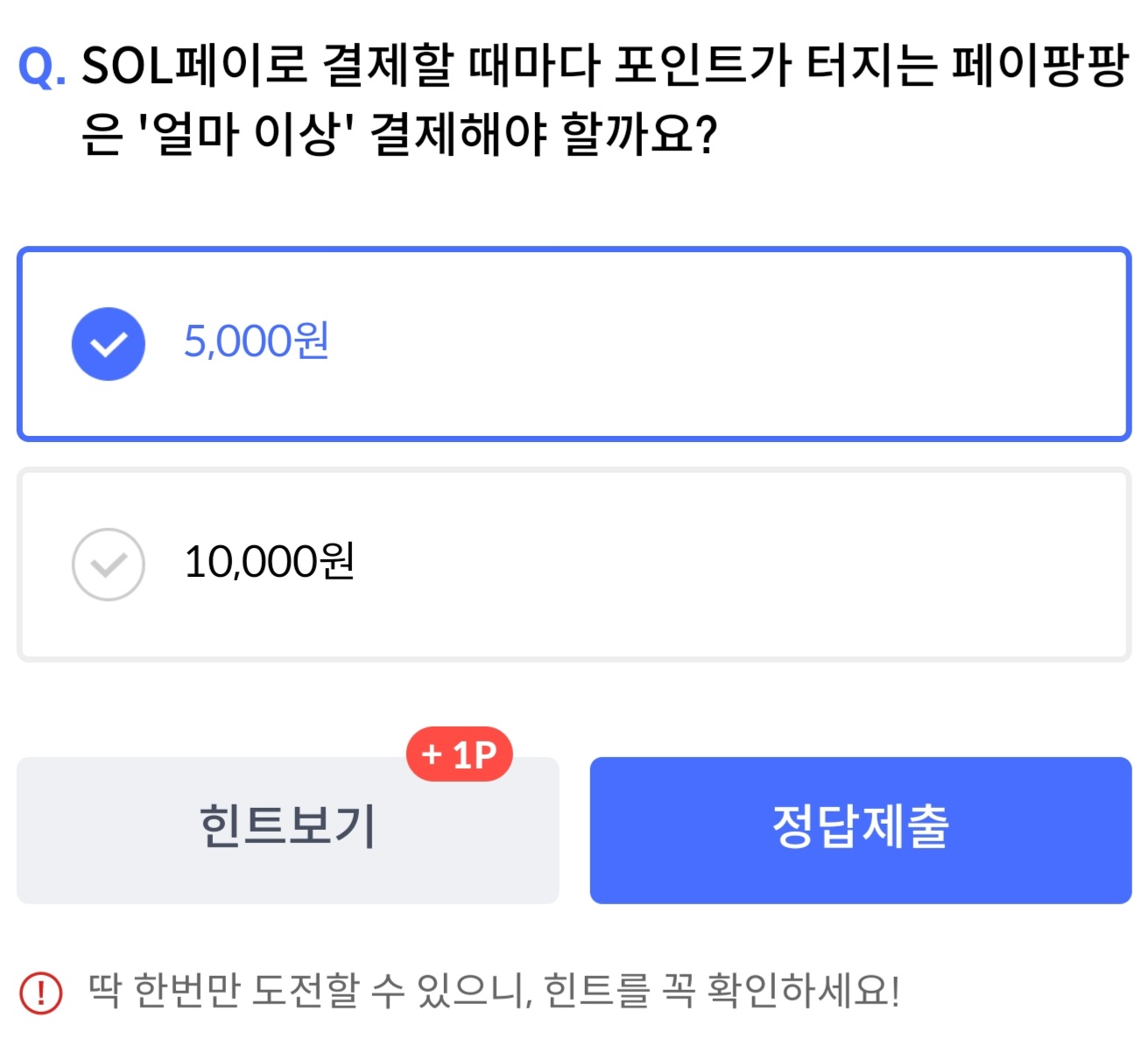
Task: Click the 힌트를 꼭 확인하세요 phrase
Action: tap(722, 992)
